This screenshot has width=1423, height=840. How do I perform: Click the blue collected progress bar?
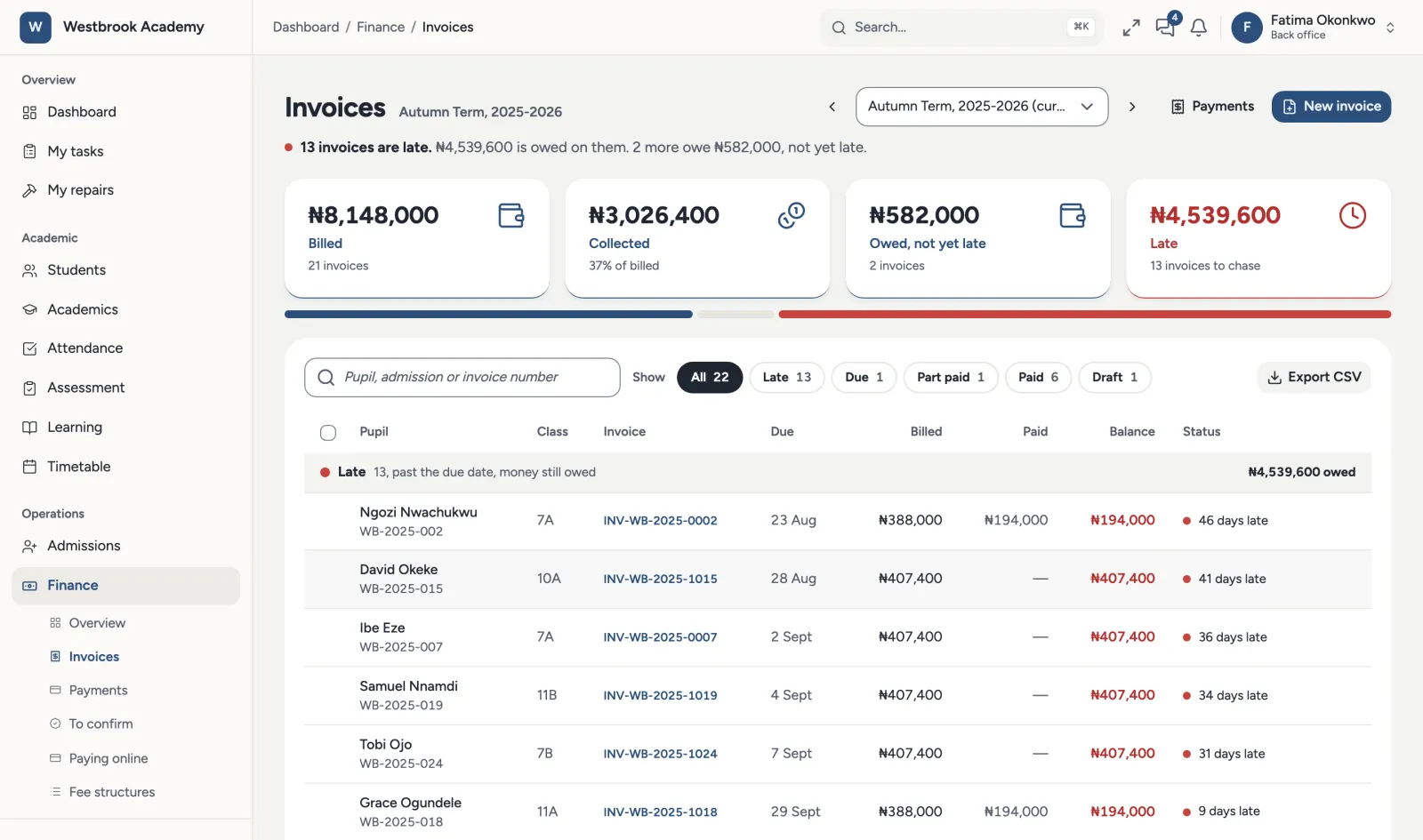488,315
